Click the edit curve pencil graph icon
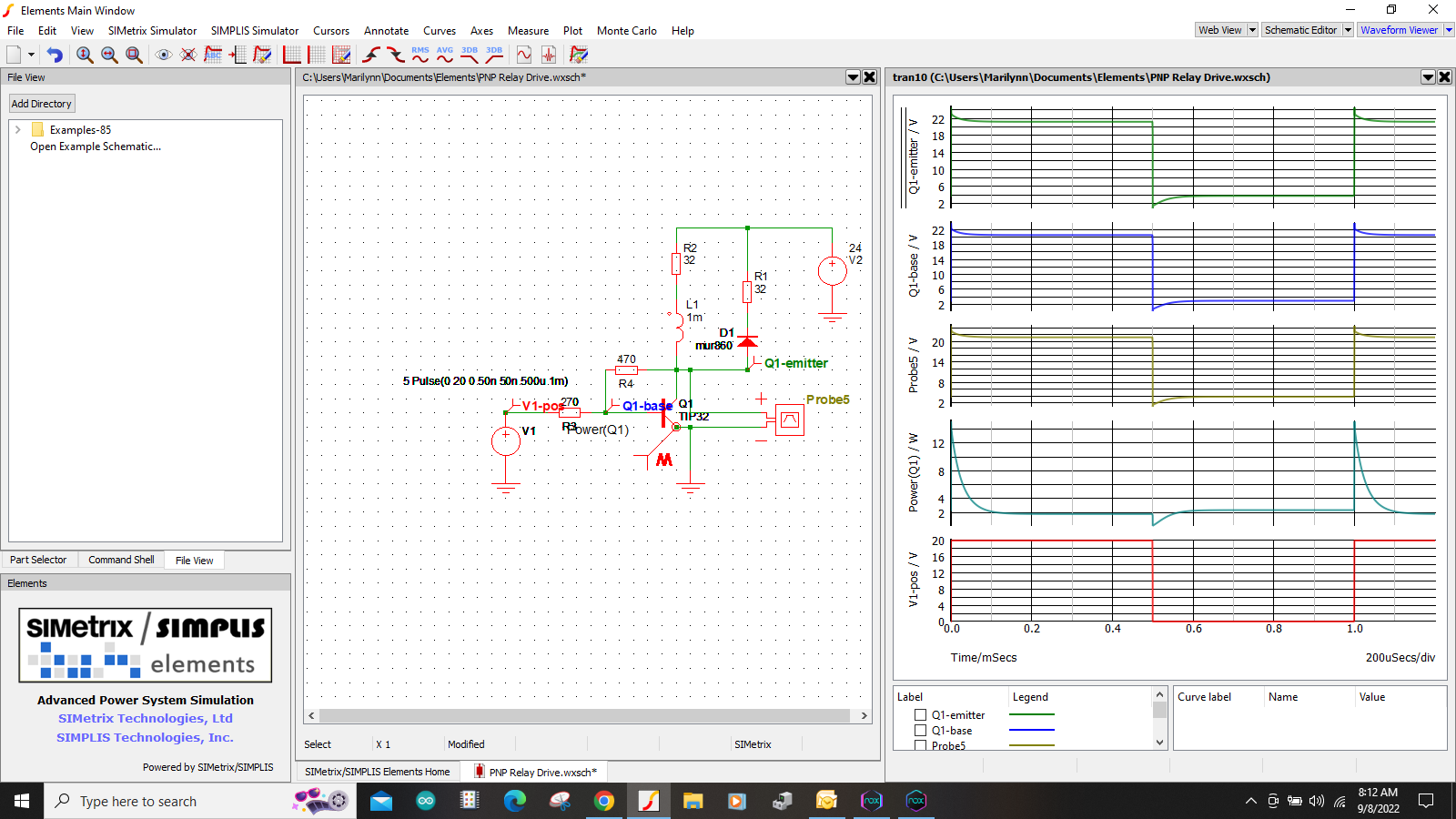The height and width of the screenshot is (819, 1456). 262,55
